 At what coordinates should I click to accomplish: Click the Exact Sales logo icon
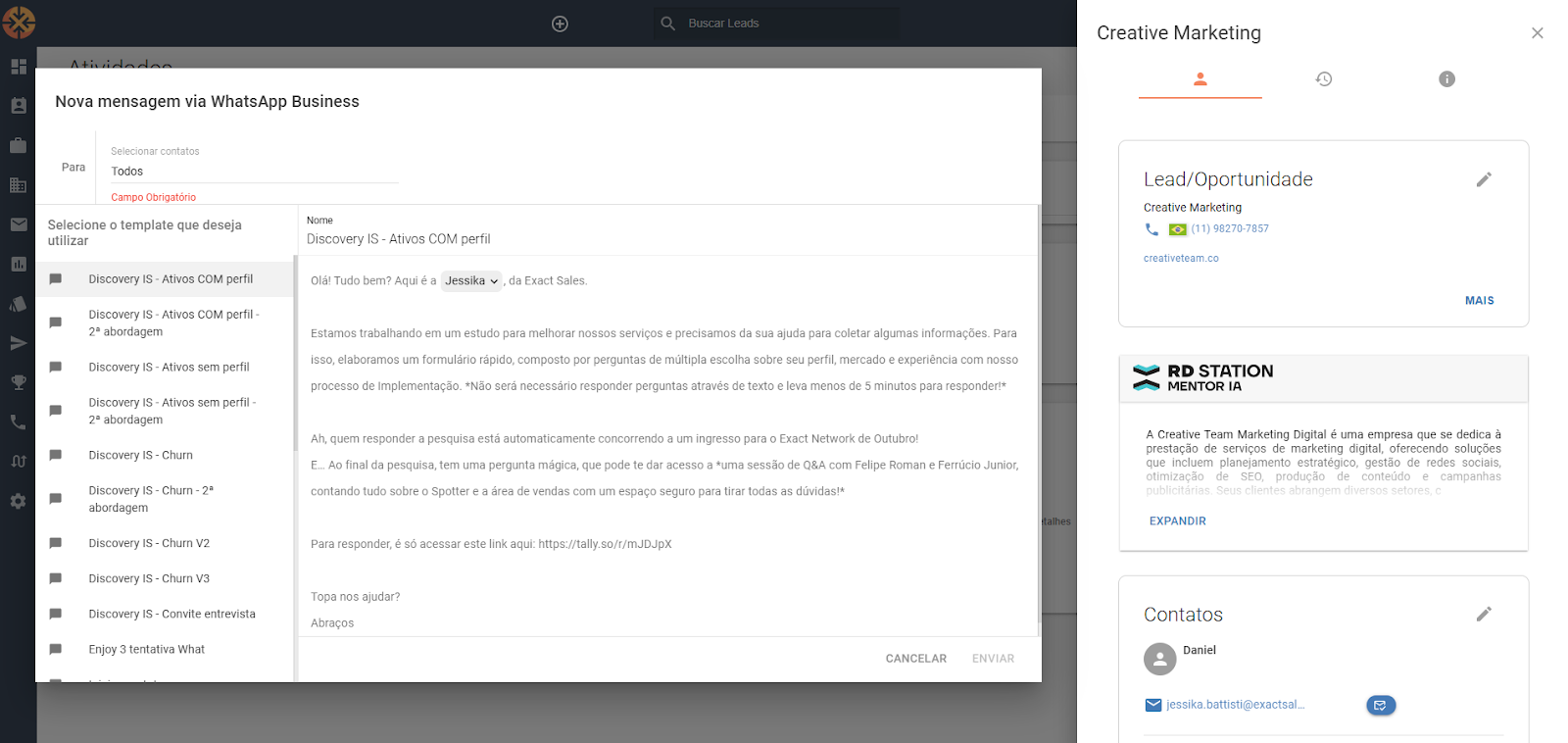click(19, 23)
